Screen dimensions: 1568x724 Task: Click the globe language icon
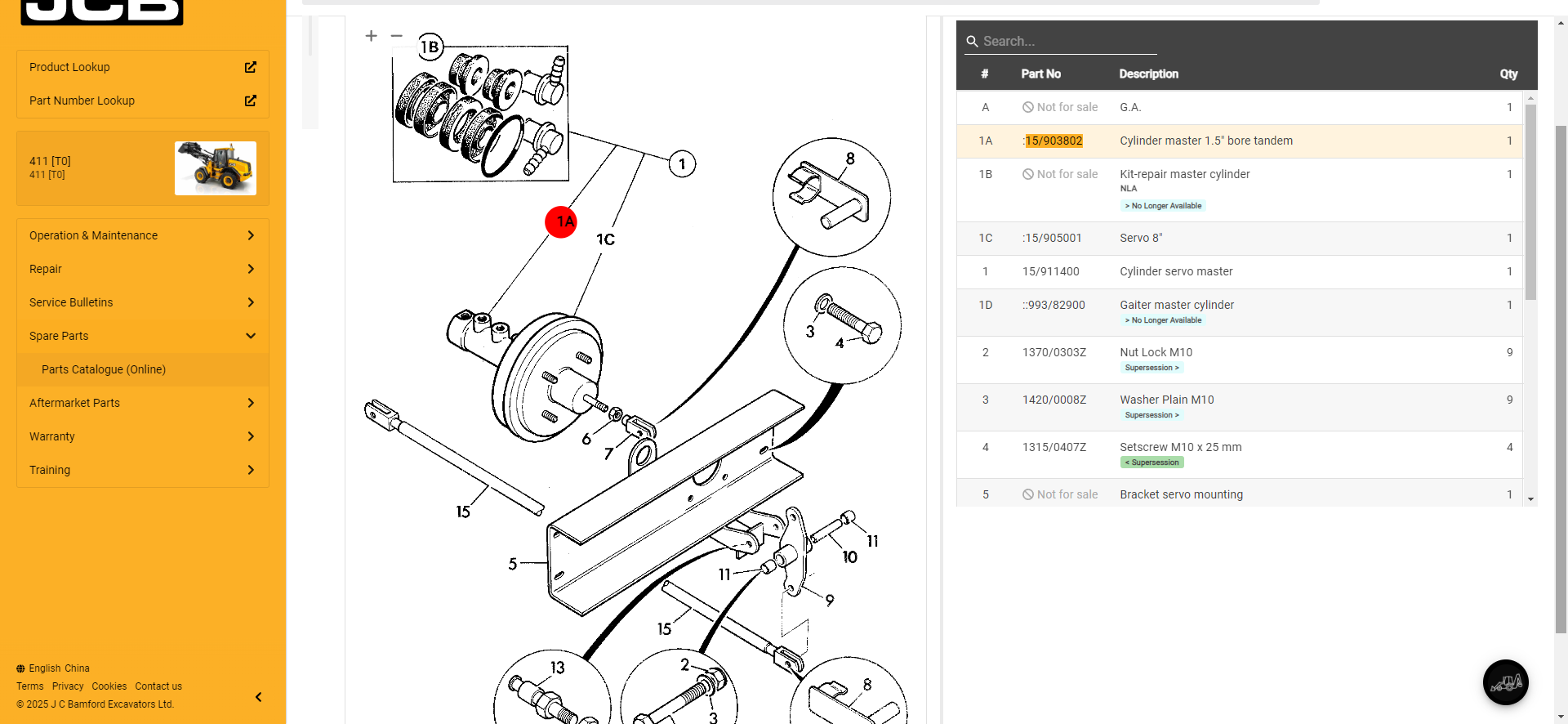point(20,668)
